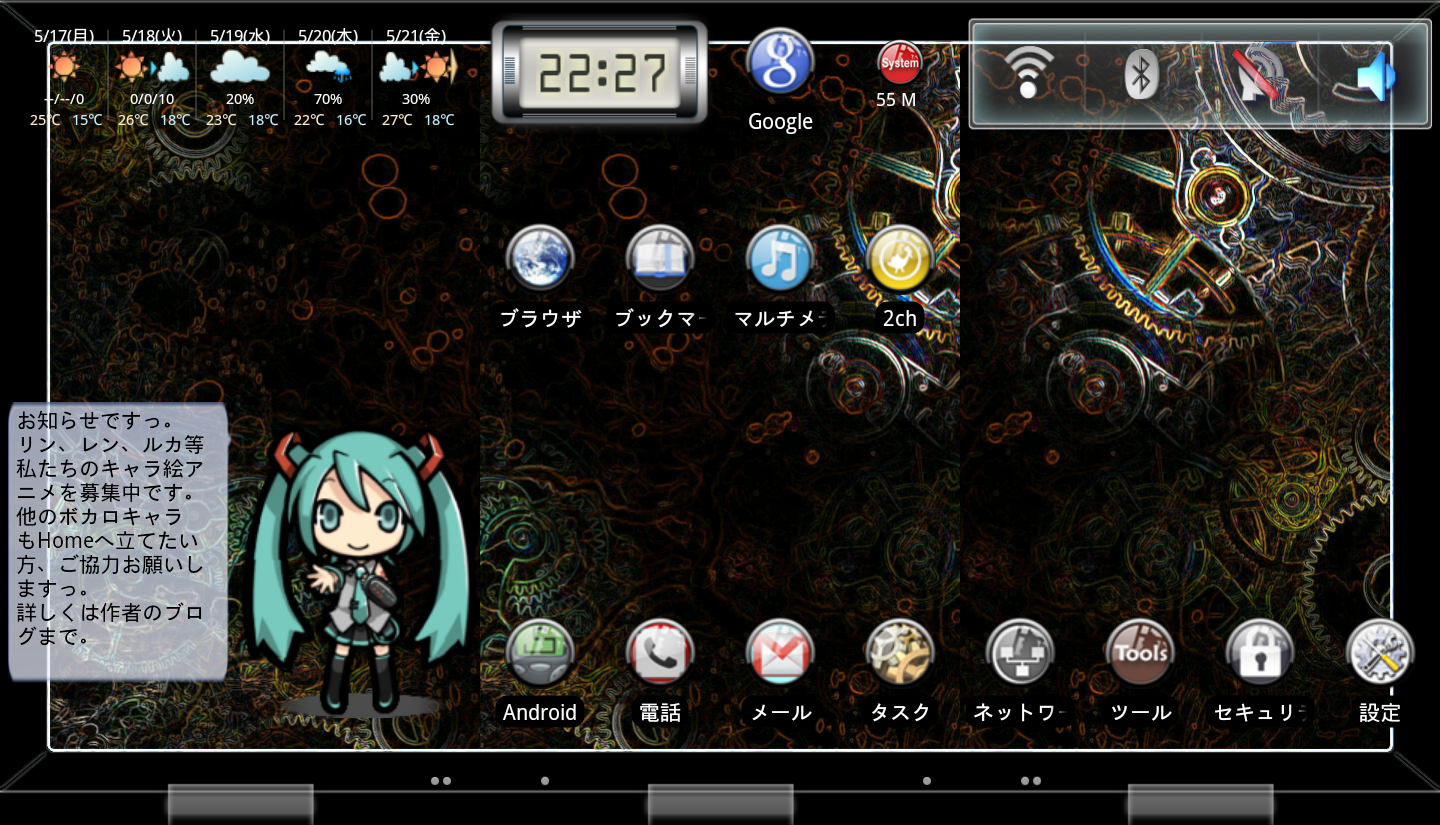The height and width of the screenshot is (825, 1440).
Task: Enable the disabled GPS satellite toggle
Action: coord(1258,74)
